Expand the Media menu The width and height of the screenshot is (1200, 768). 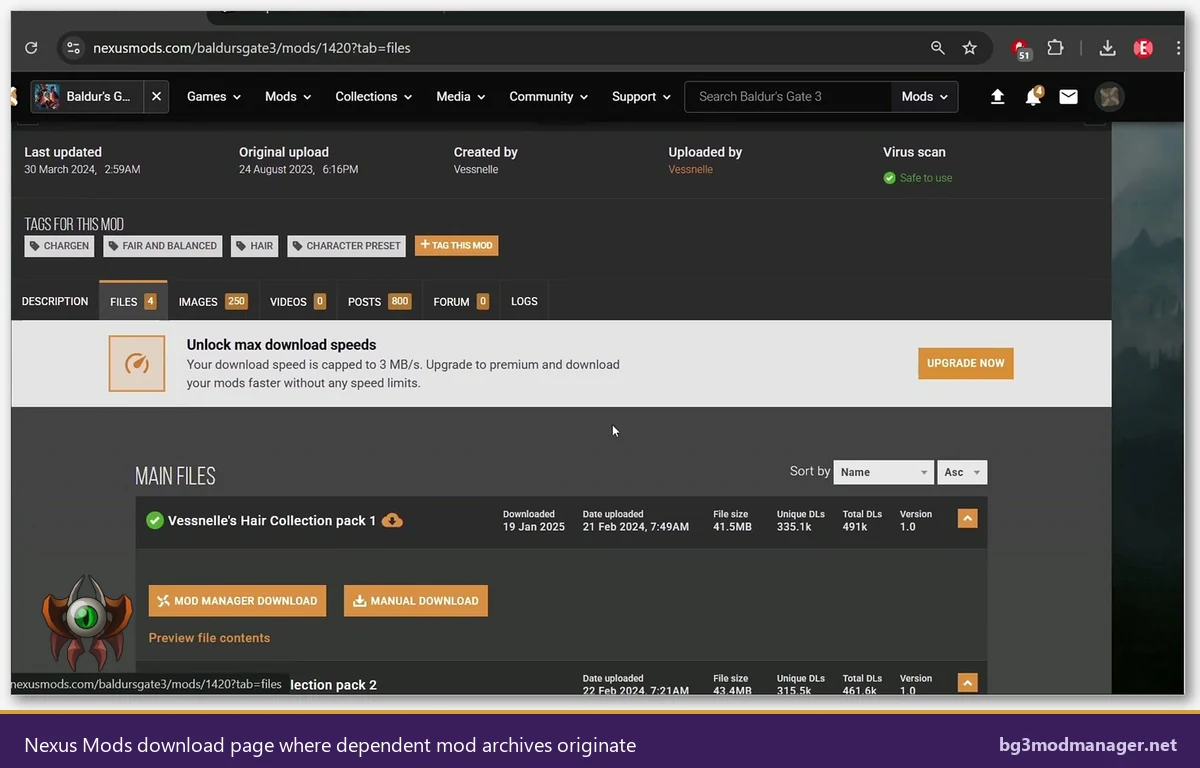pos(460,97)
